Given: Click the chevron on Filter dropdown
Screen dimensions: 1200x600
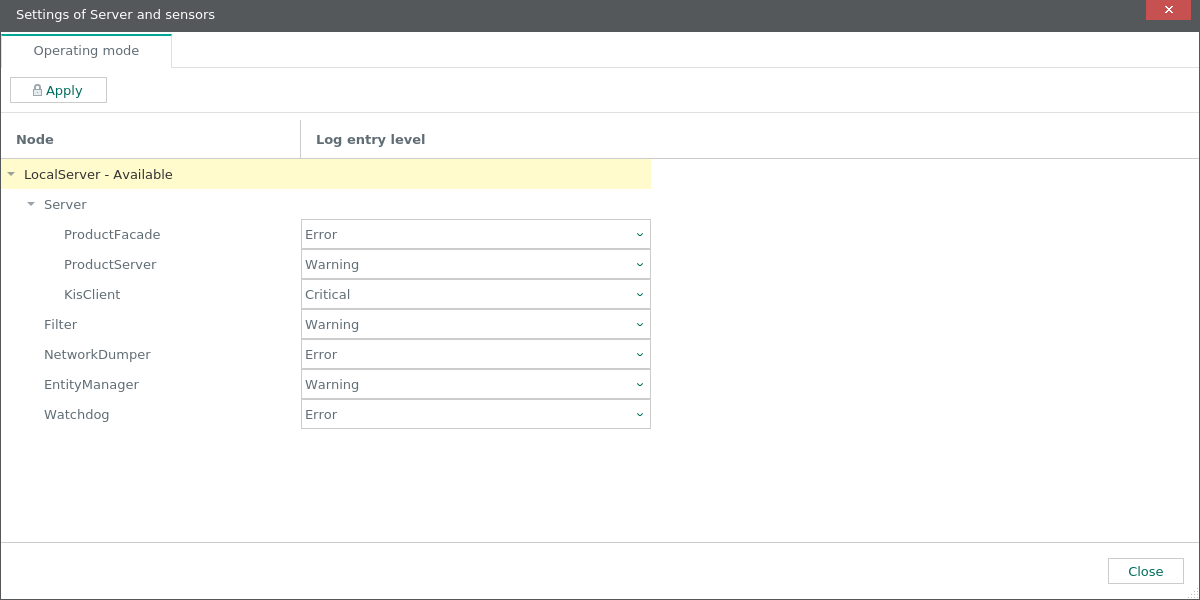Looking at the screenshot, I should (x=639, y=324).
